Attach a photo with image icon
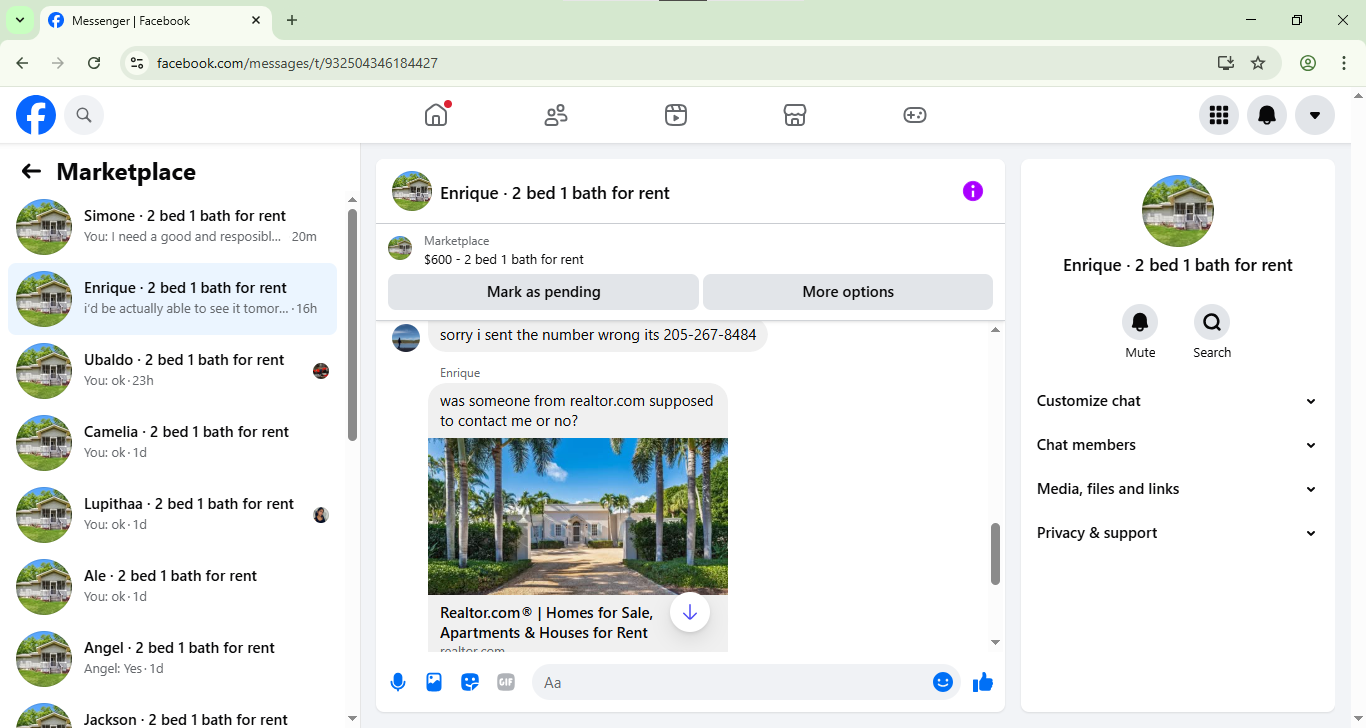This screenshot has width=1366, height=728. [x=434, y=682]
